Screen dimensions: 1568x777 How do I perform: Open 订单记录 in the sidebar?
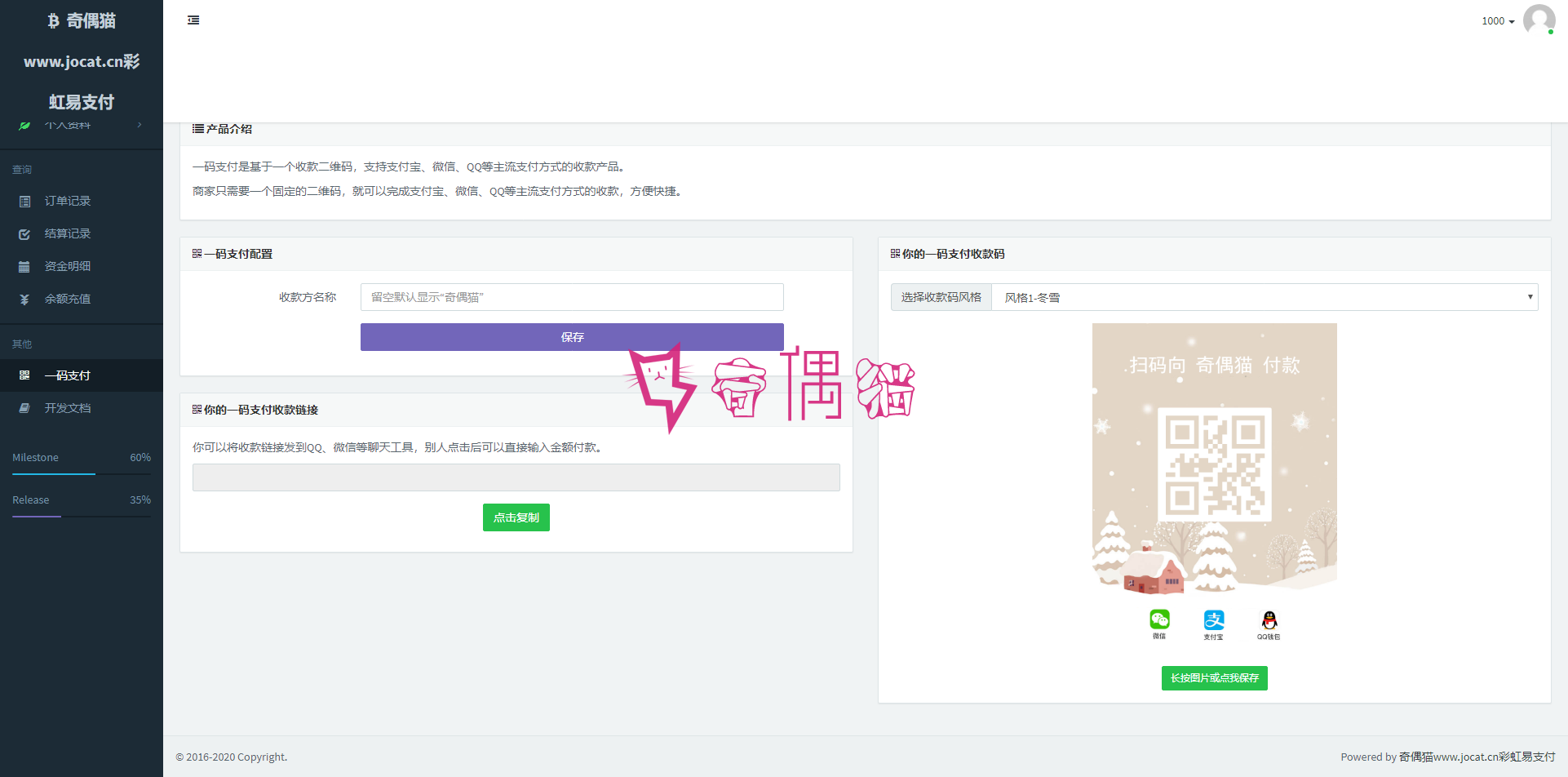(x=82, y=201)
